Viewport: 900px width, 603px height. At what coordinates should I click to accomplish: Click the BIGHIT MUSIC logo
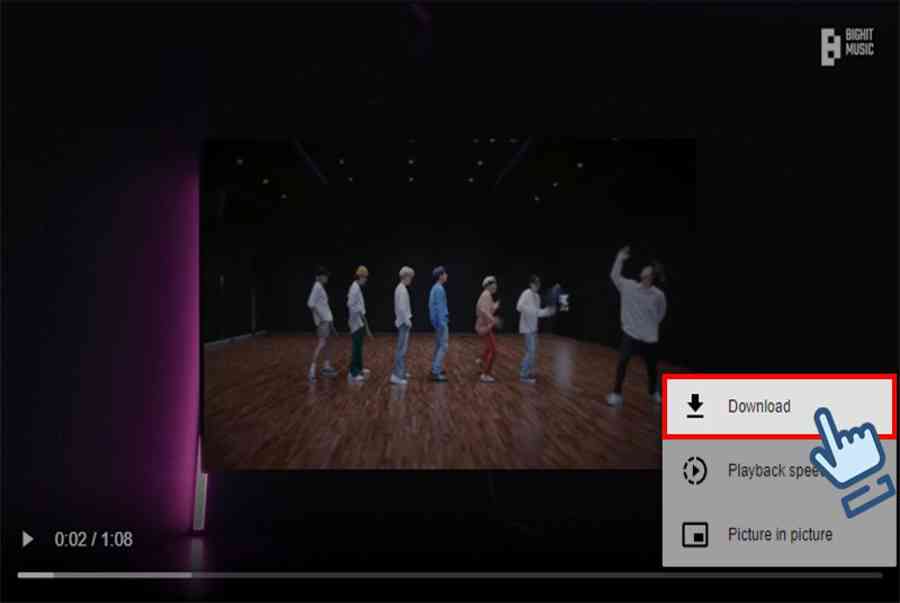[x=846, y=46]
